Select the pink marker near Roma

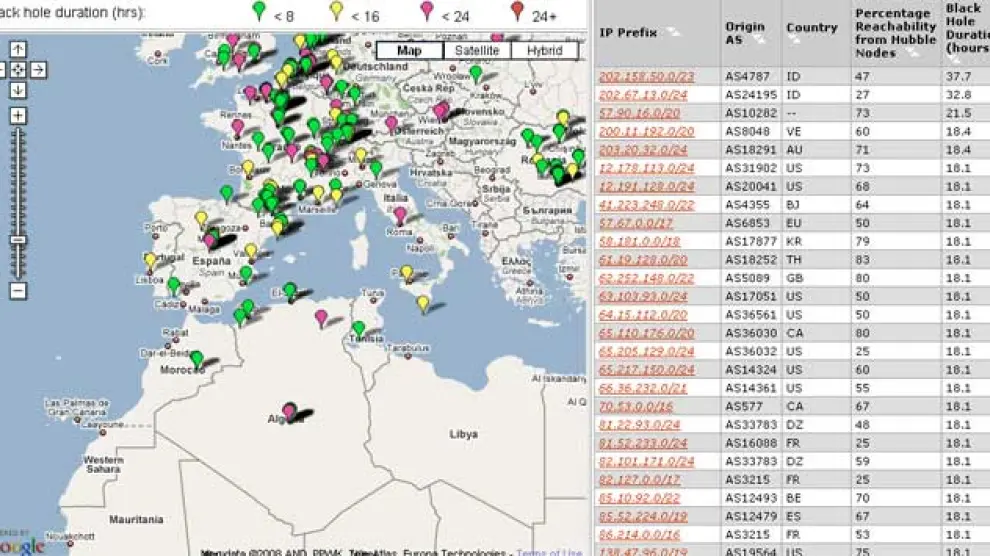400,215
